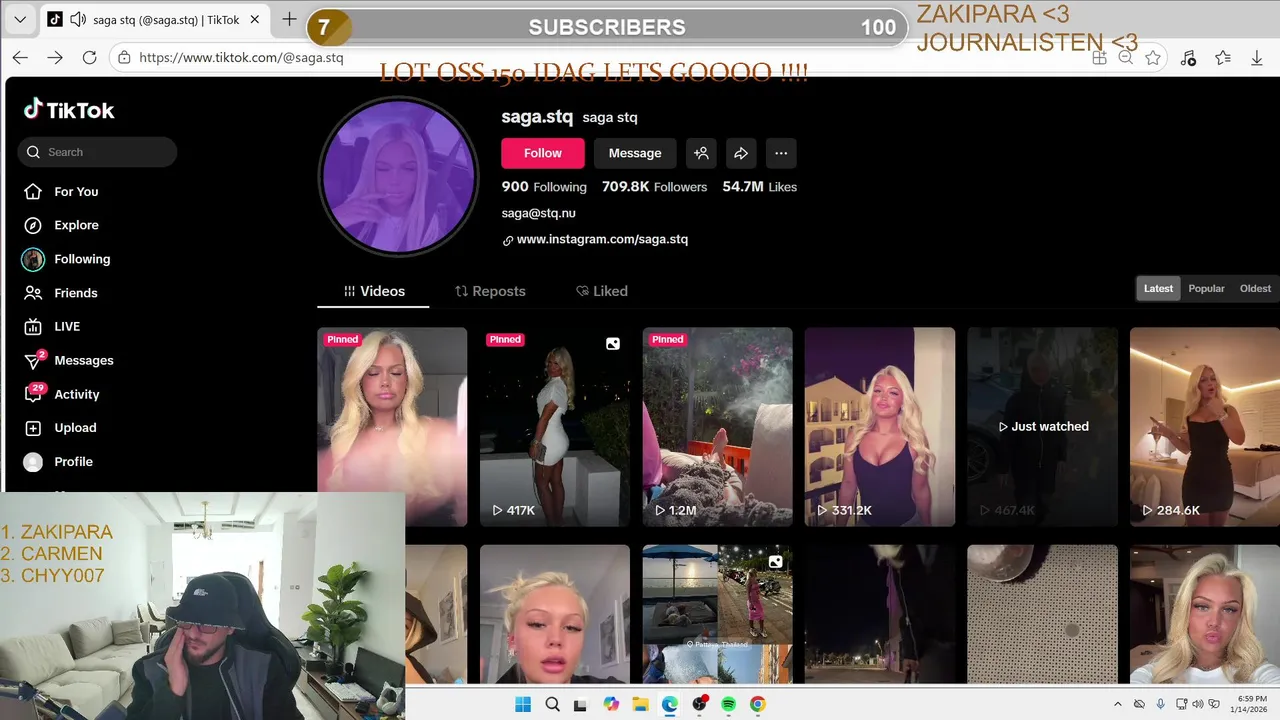Click the browser forward arrow
The width and height of the screenshot is (1280, 720).
click(x=55, y=58)
